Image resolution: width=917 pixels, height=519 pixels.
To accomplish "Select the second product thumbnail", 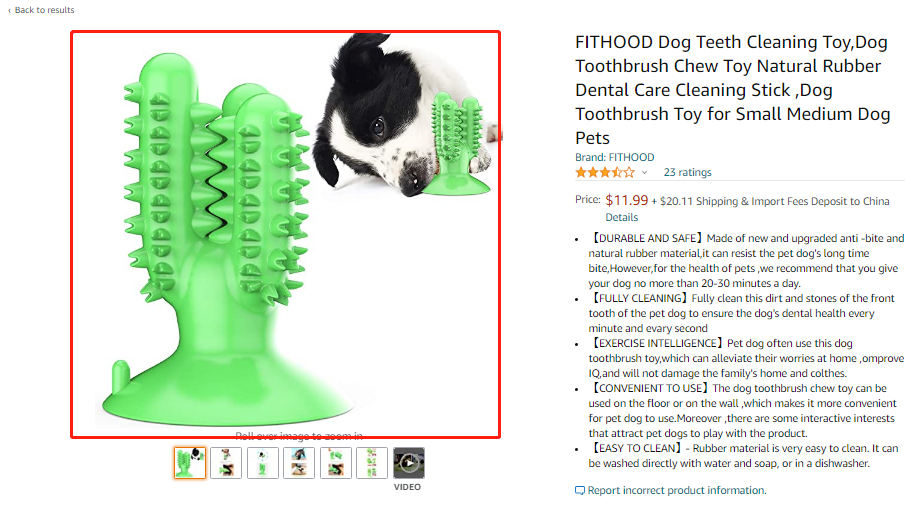I will click(226, 463).
